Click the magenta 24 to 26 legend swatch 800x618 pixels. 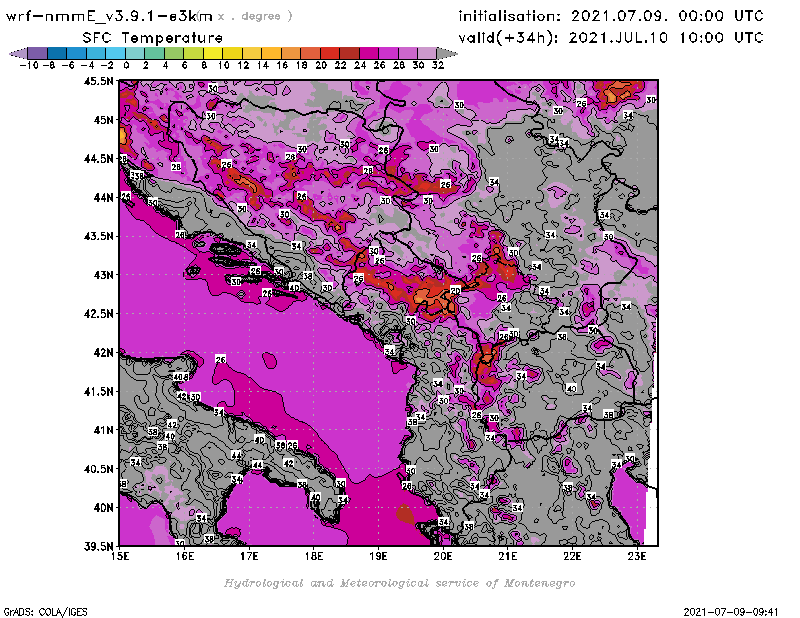368,53
